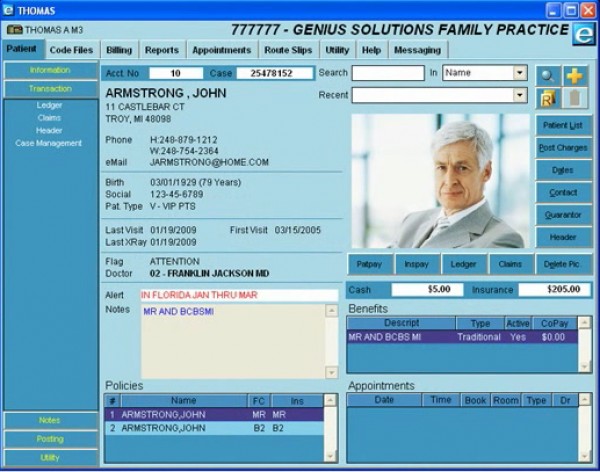The width and height of the screenshot is (600, 472).
Task: Open the Route Slips tab
Action: [288, 50]
